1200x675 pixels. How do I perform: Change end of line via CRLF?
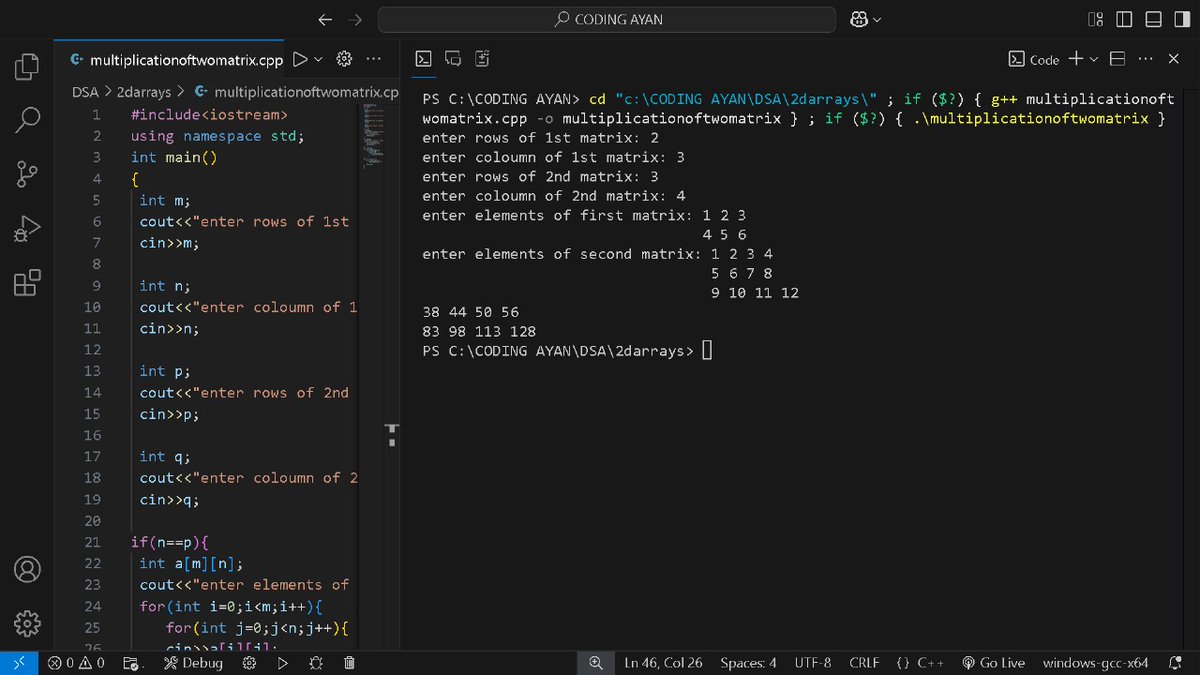click(864, 663)
